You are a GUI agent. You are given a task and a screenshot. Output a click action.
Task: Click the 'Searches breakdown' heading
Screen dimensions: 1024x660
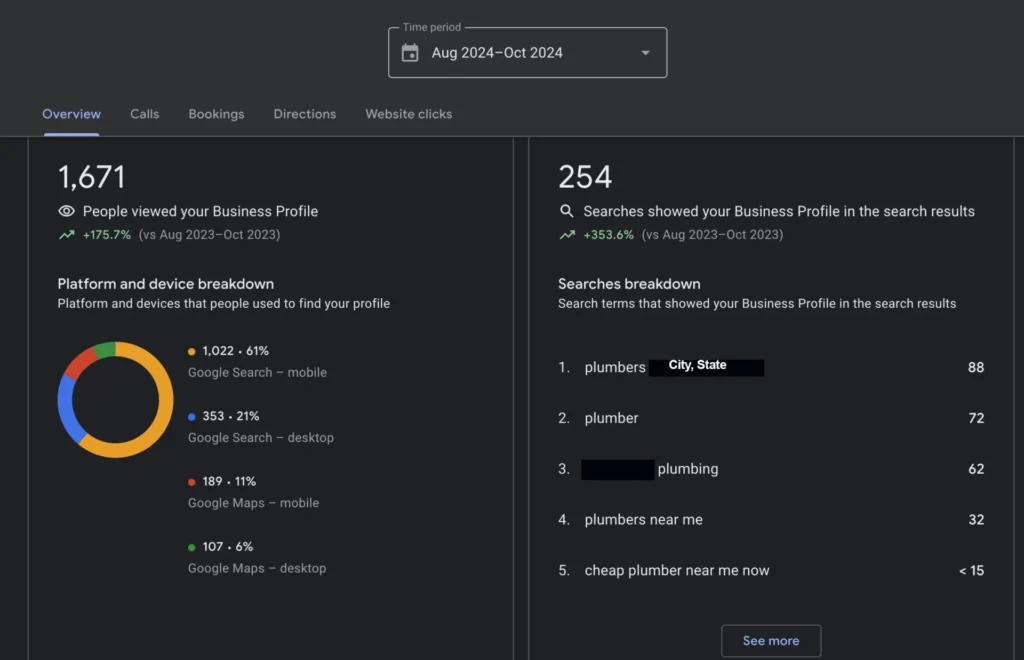pyautogui.click(x=629, y=284)
